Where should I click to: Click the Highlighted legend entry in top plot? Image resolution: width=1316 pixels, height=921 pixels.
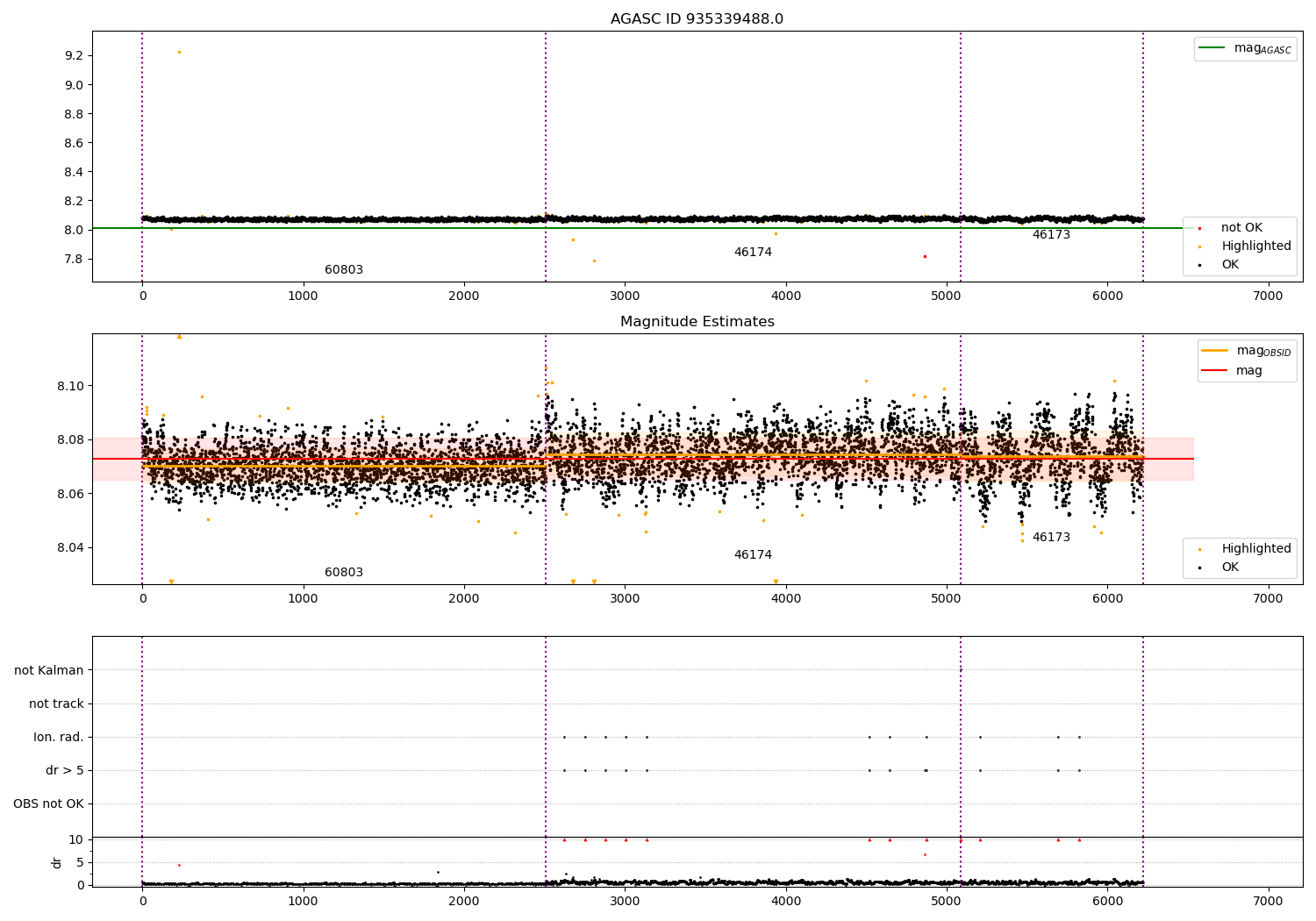pyautogui.click(x=1245, y=246)
